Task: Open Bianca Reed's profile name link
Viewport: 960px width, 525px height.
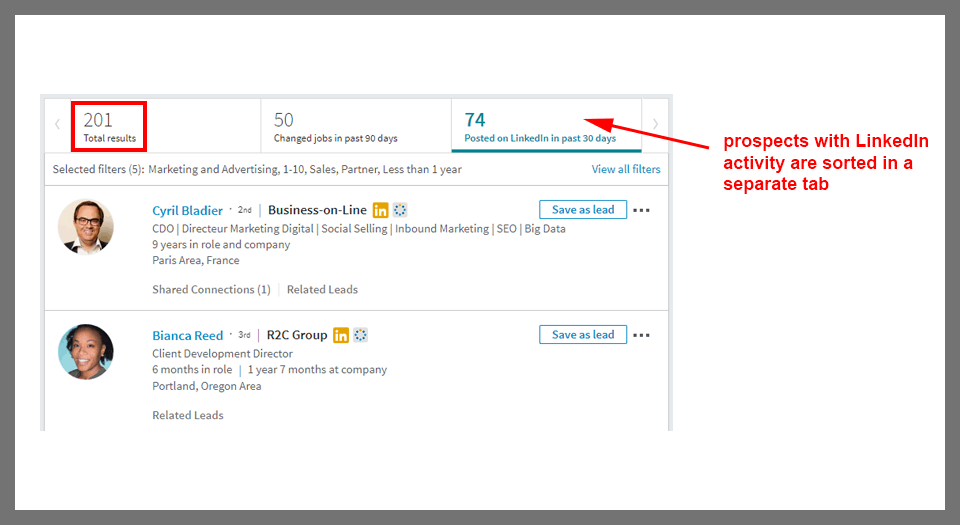Action: [x=186, y=336]
